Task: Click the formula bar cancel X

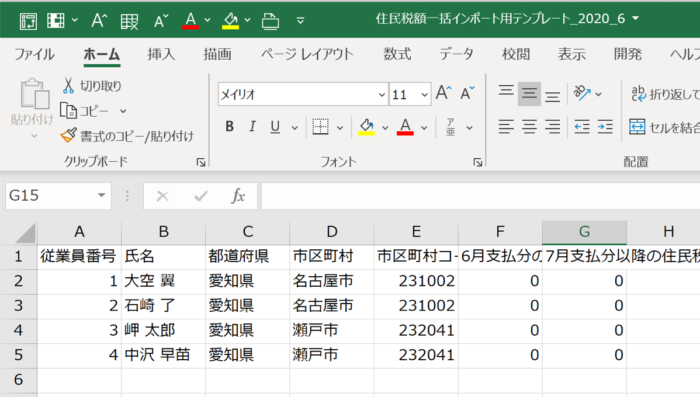Action: coord(162,196)
